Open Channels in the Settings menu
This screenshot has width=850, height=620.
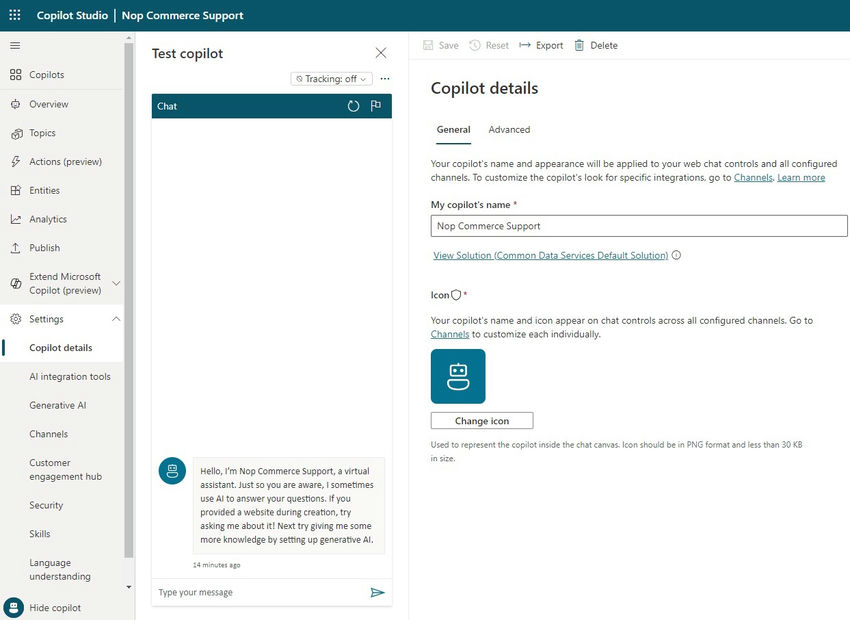[x=49, y=434]
